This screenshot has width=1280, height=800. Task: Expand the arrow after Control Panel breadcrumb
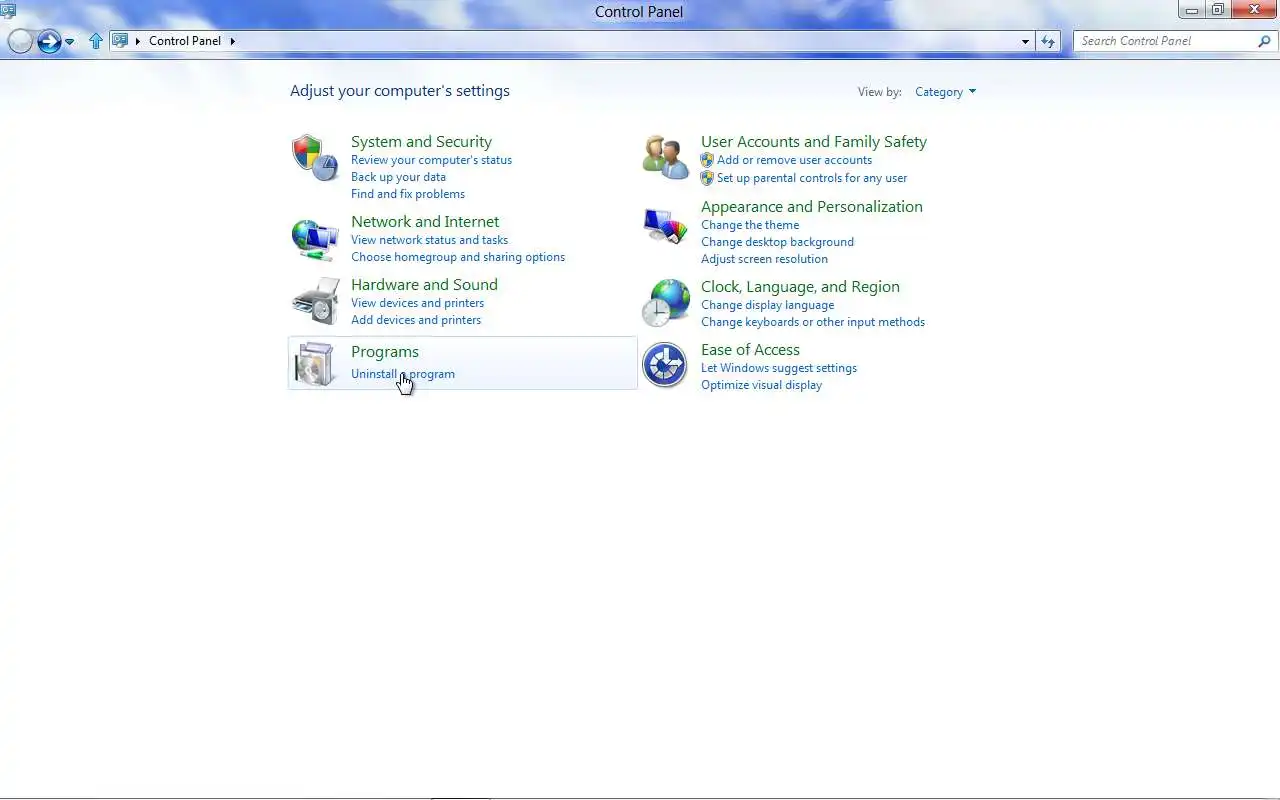point(233,41)
